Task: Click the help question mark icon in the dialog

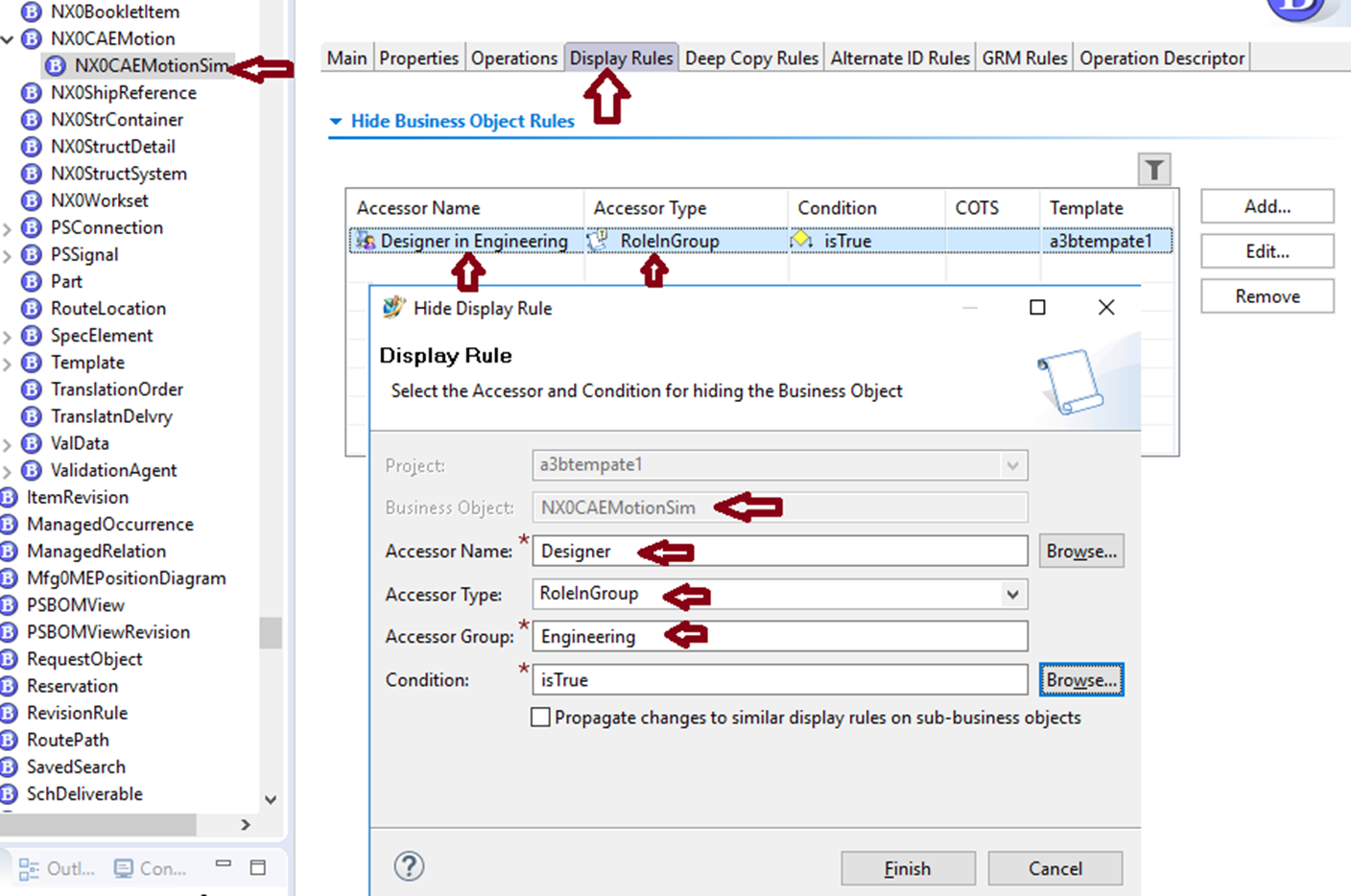Action: coord(409,866)
